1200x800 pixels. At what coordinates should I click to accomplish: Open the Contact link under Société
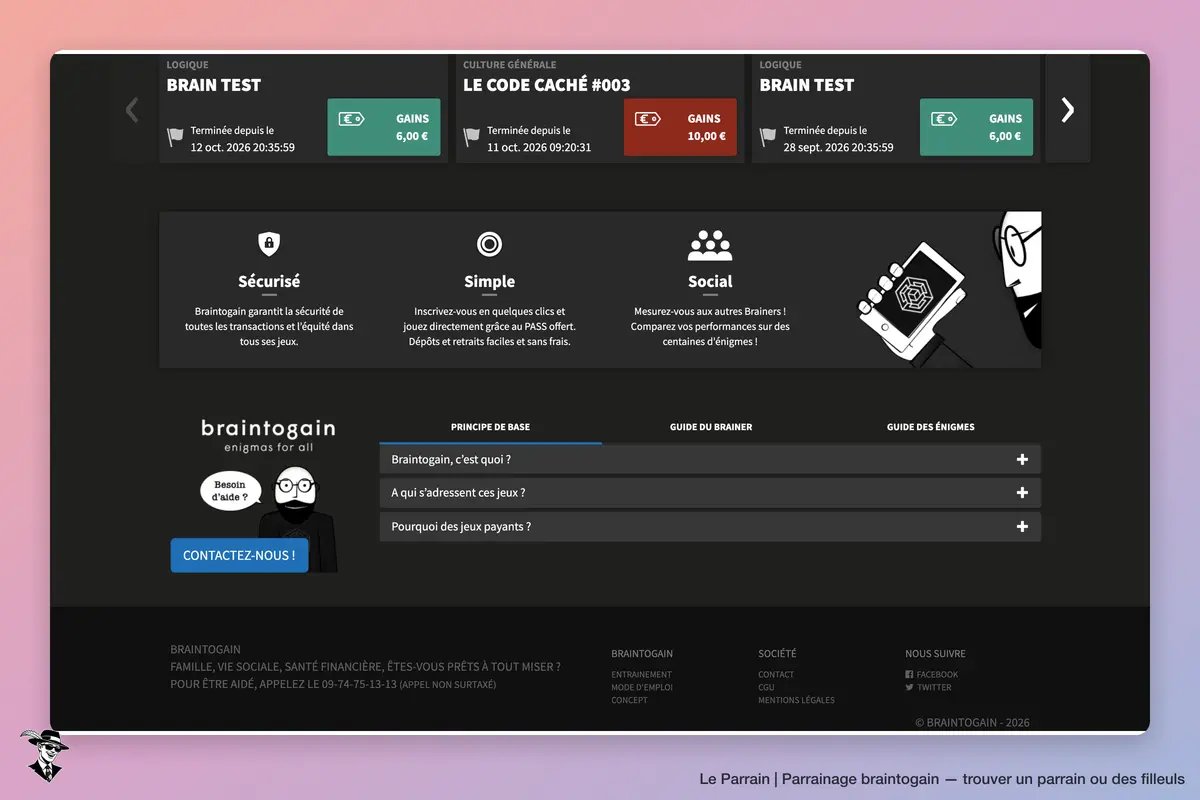point(776,675)
